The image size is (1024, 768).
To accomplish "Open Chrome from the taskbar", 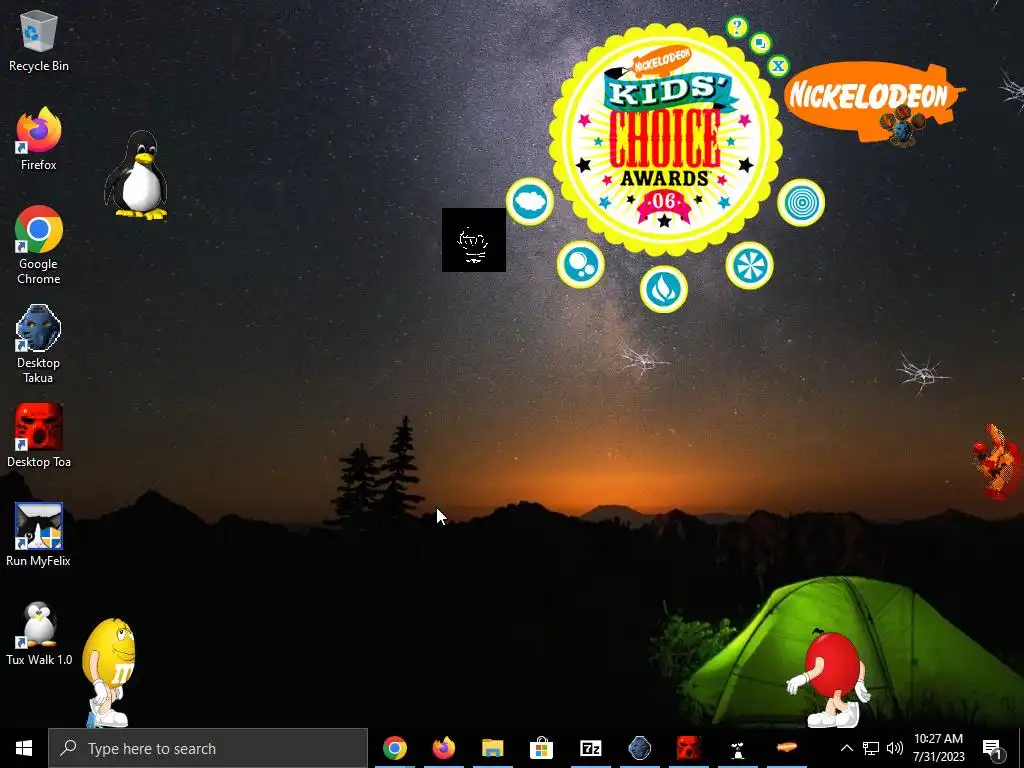I will pos(394,748).
